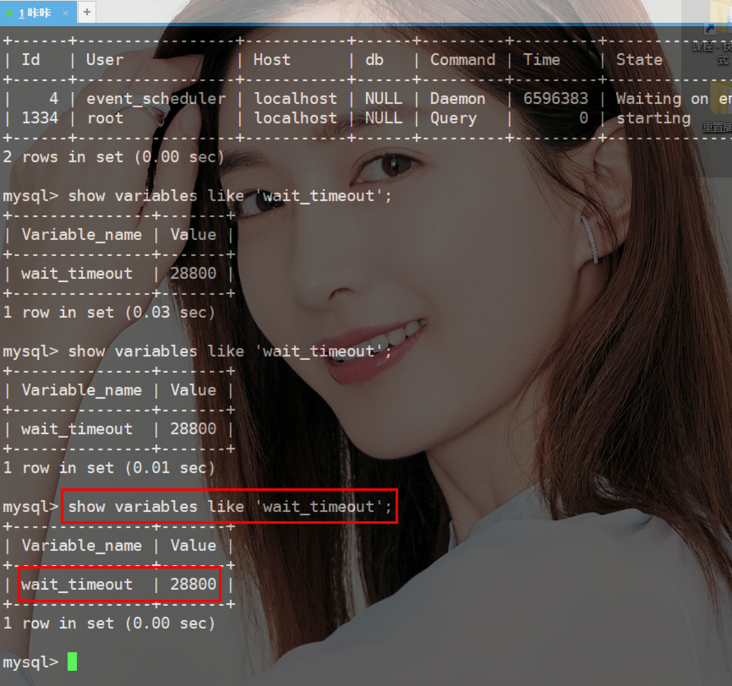This screenshot has height=686, width=732.
Task: Click '1 row in set (0.01 sec)'
Action: 109,468
